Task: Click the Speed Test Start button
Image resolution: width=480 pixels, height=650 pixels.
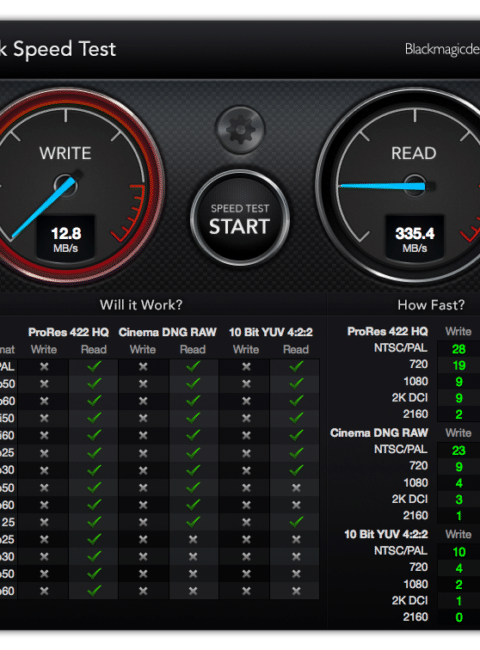Action: pyautogui.click(x=240, y=218)
